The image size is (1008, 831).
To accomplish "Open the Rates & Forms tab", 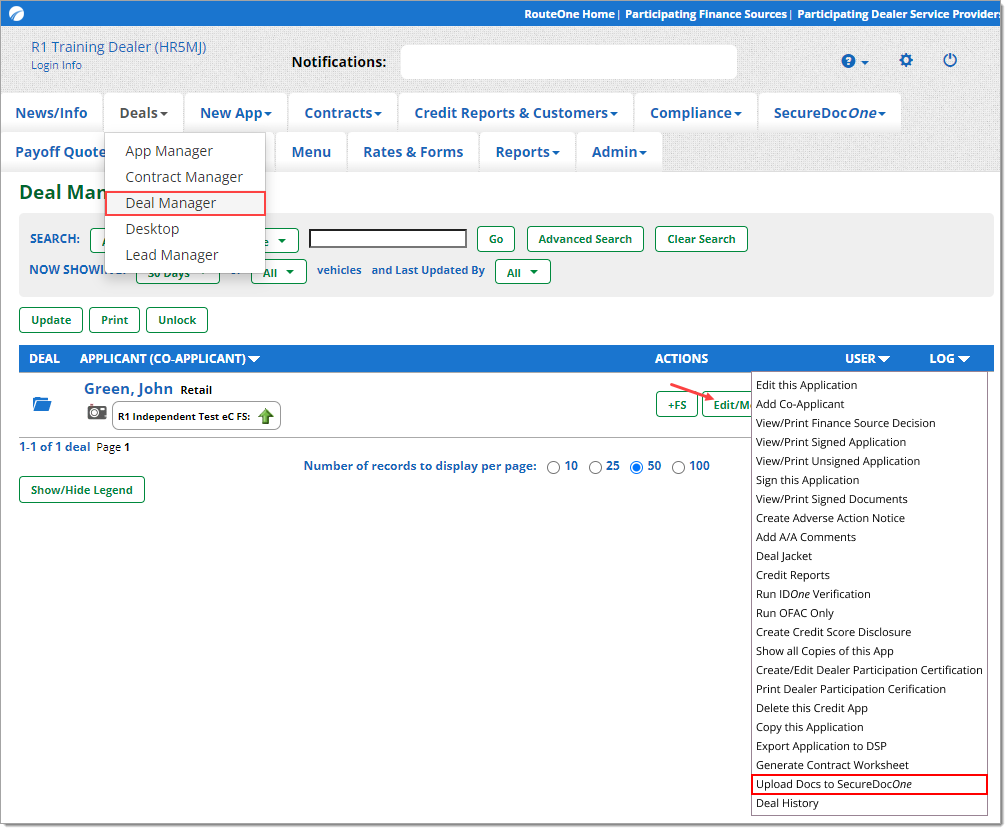I will pos(414,152).
